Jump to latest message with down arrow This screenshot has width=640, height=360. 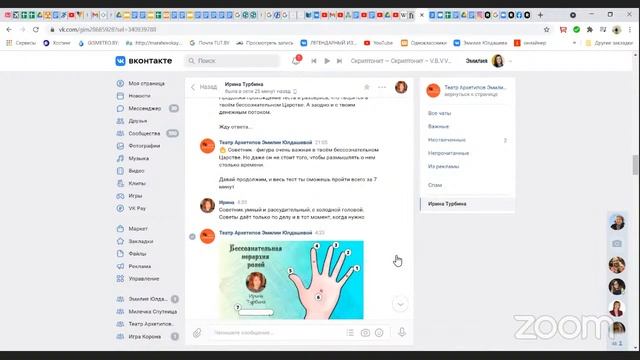[x=400, y=304]
